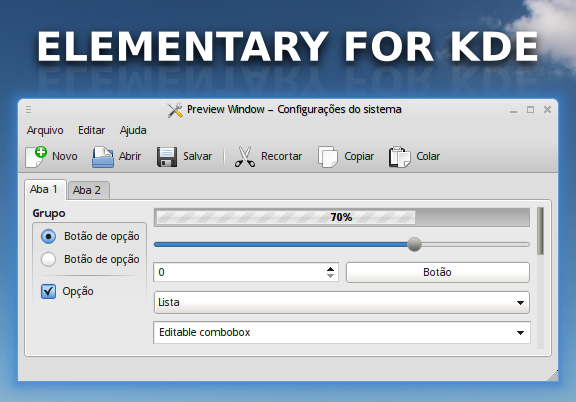The height and width of the screenshot is (402, 576).
Task: Decrease spinbox value with down arrow
Action: 330,276
